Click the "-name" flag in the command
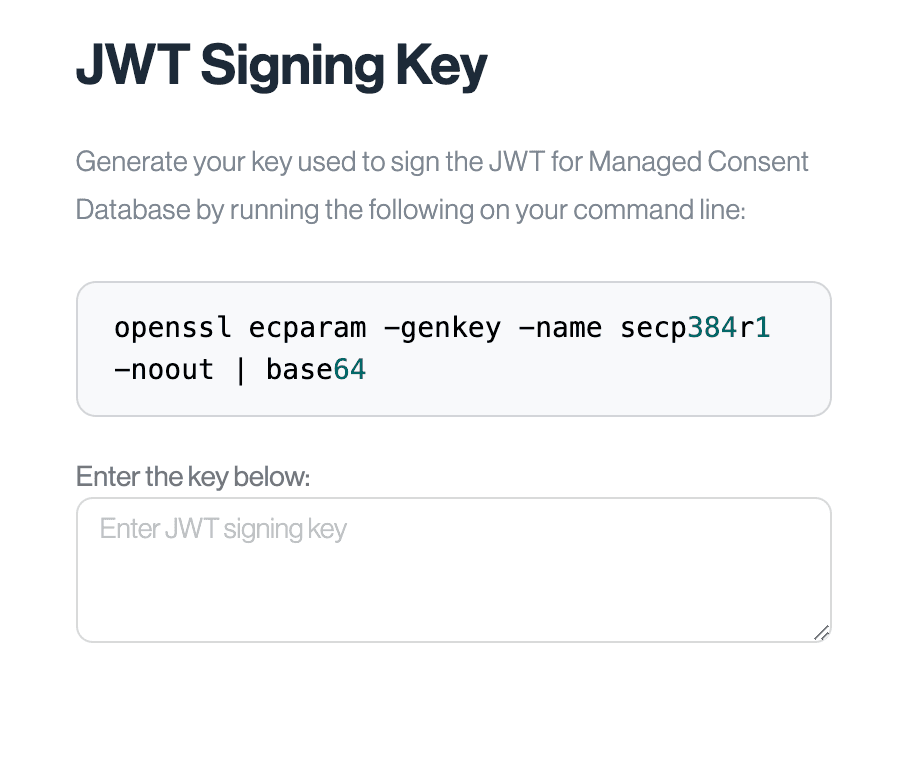The width and height of the screenshot is (914, 766). click(x=560, y=327)
